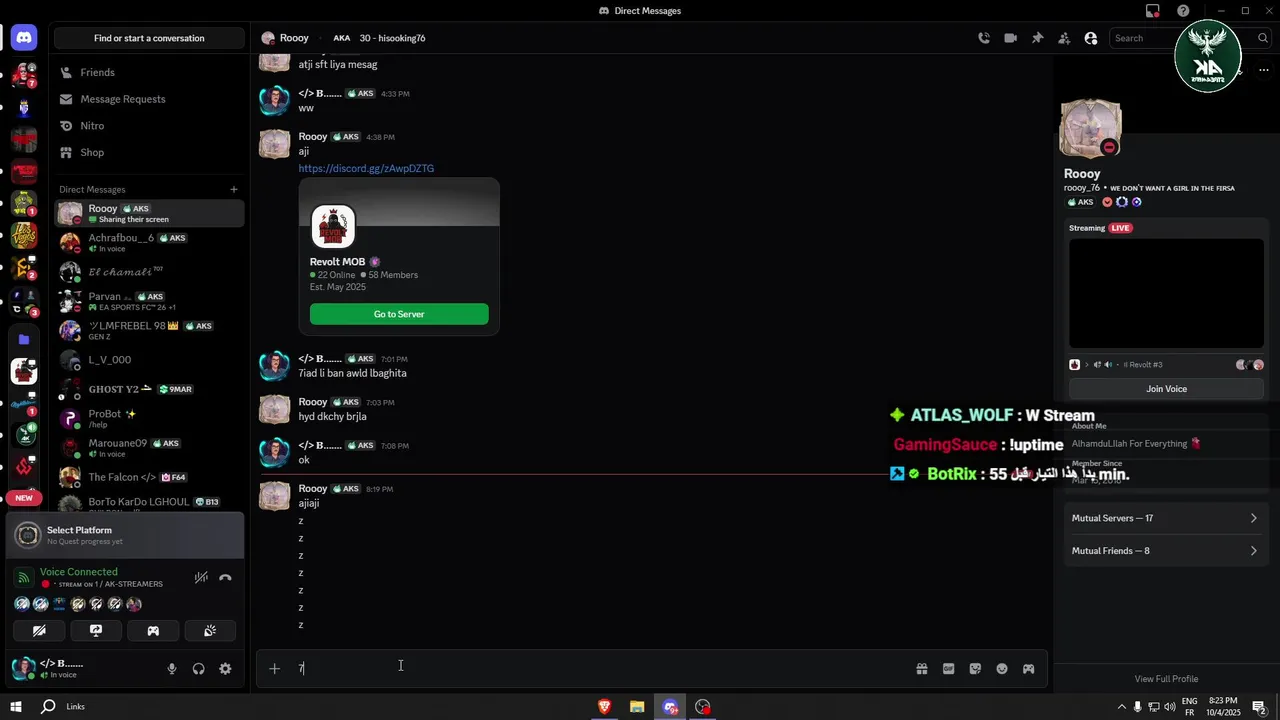
Task: Create a new DM with plus icon
Action: [234, 189]
